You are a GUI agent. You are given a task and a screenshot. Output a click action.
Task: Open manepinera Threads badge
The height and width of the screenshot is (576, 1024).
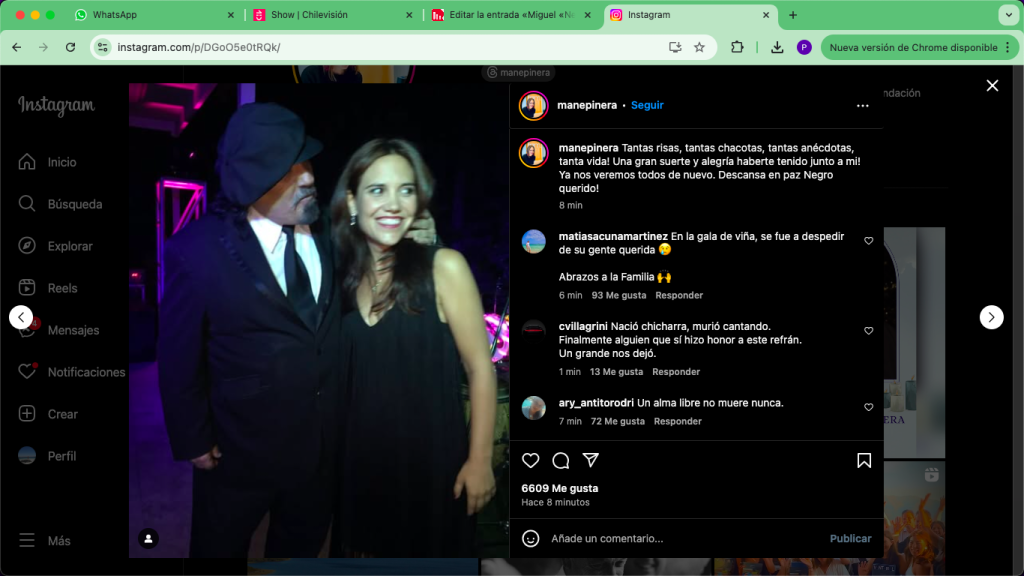click(x=519, y=72)
